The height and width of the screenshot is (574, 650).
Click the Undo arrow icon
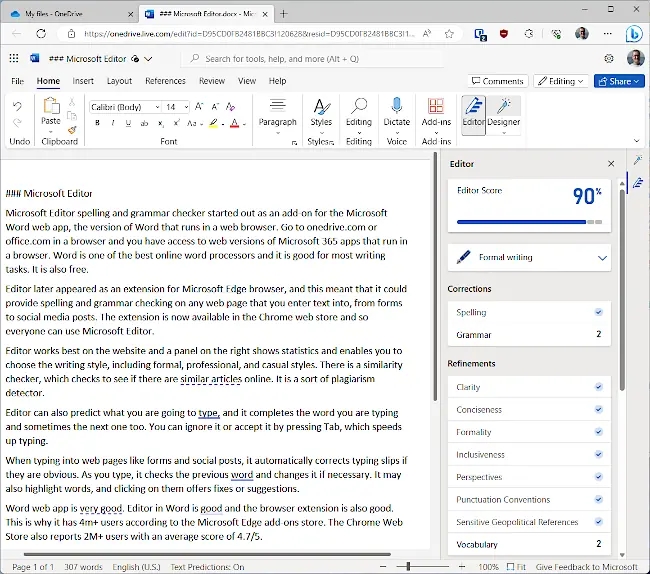pyautogui.click(x=17, y=107)
